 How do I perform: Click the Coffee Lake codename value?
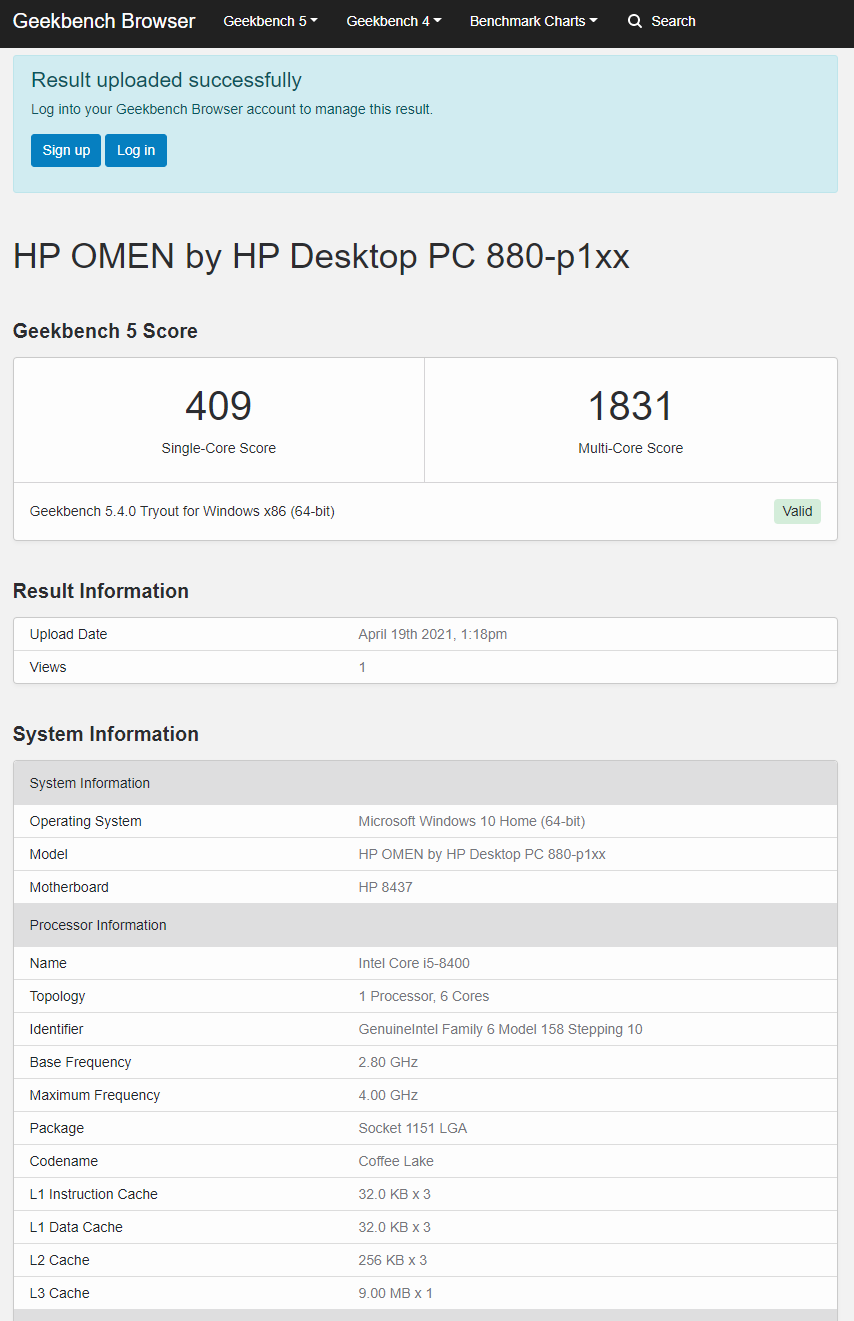pos(396,1161)
